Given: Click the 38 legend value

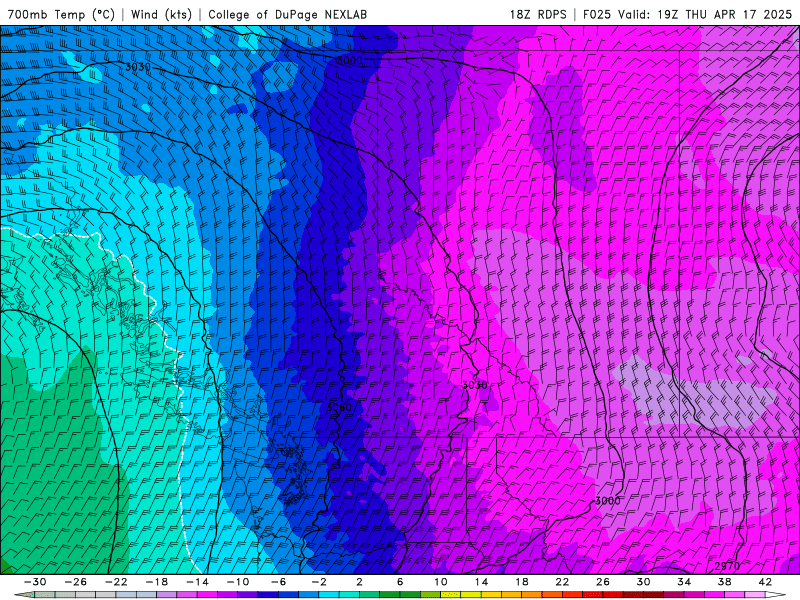Looking at the screenshot, I should pos(724,582).
